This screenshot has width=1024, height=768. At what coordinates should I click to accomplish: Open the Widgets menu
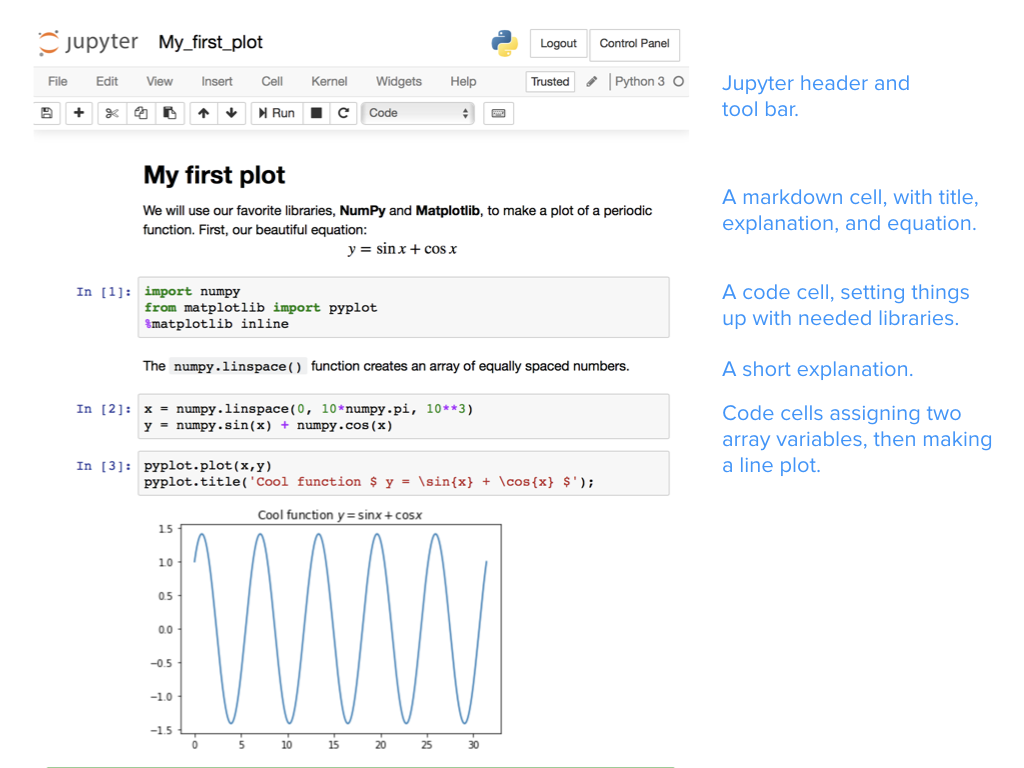pos(398,81)
